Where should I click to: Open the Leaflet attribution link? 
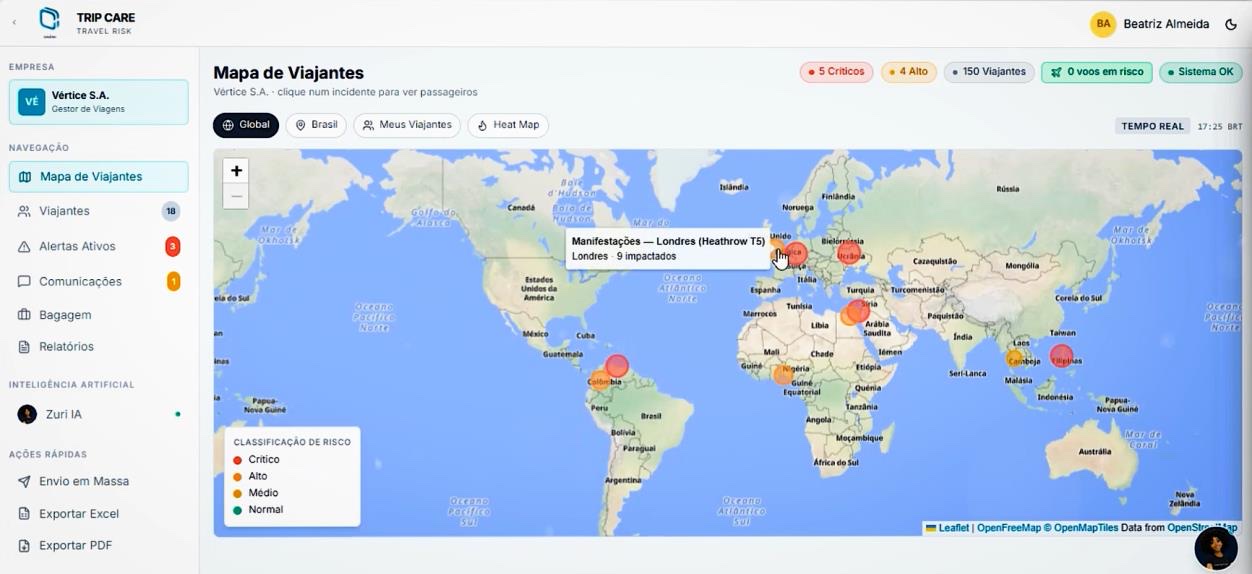click(x=953, y=528)
